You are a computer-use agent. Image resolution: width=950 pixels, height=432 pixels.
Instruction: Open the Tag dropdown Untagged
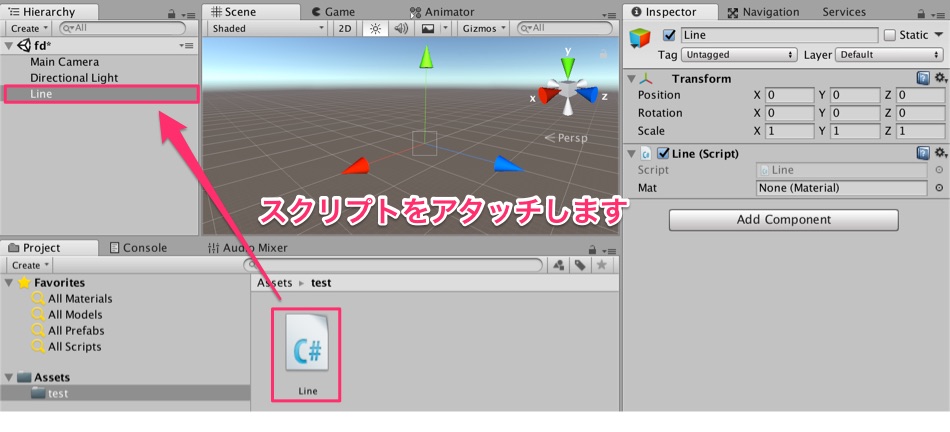739,55
